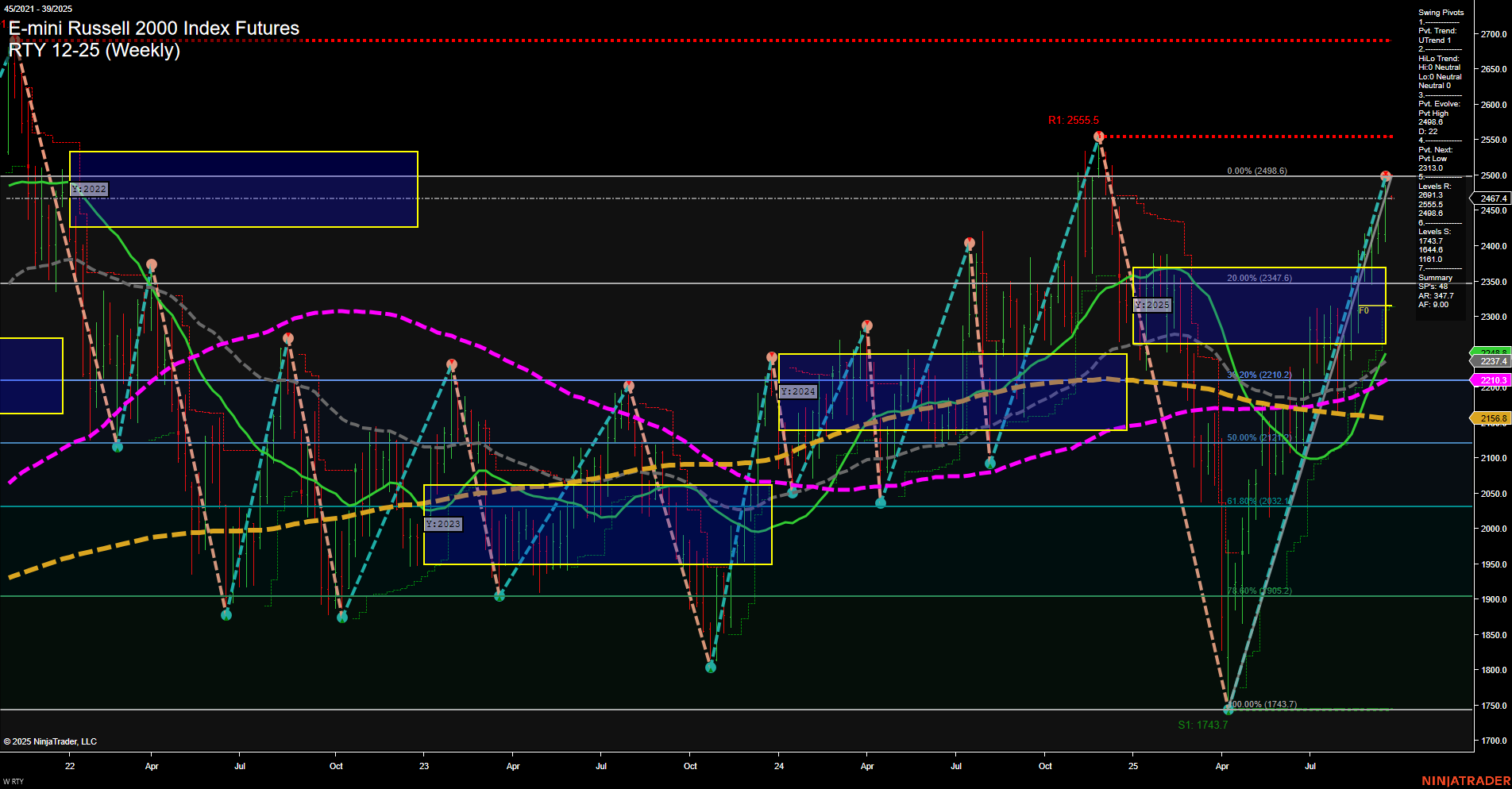Screen dimensions: 1512x789
Task: Select the Y:2024 box label
Action: (796, 391)
